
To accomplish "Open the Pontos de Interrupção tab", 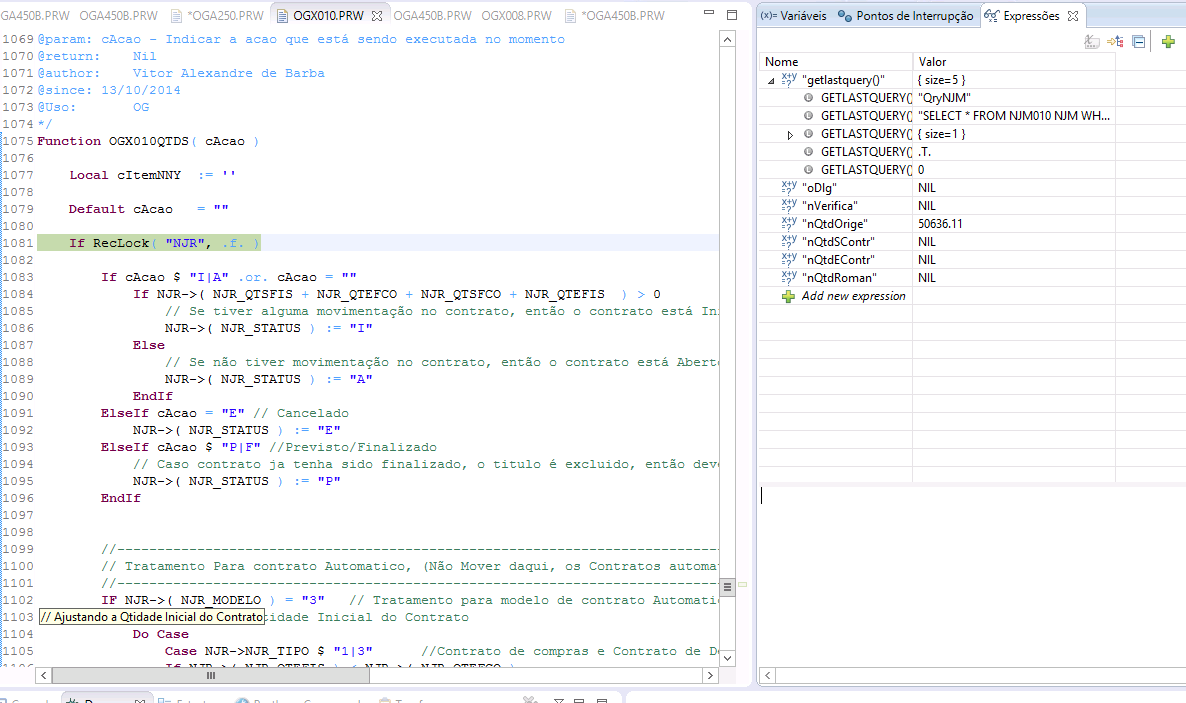I will (906, 16).
